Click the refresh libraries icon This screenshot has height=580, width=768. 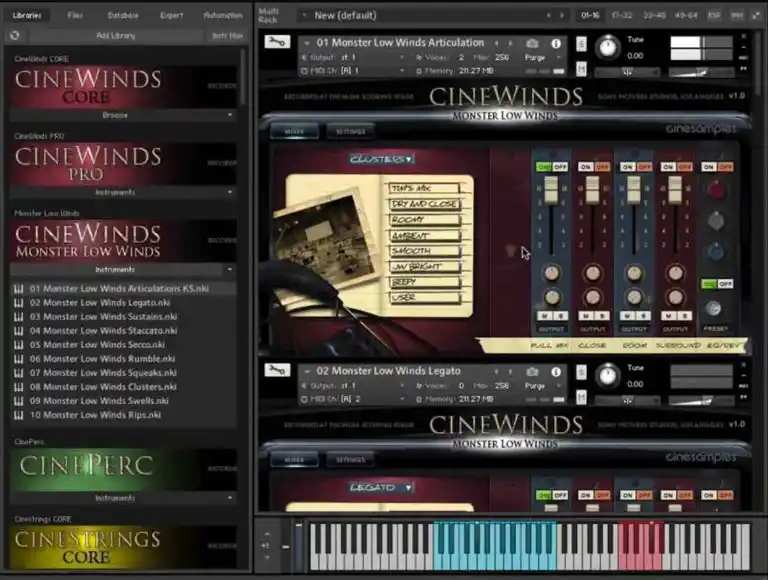pyautogui.click(x=15, y=35)
